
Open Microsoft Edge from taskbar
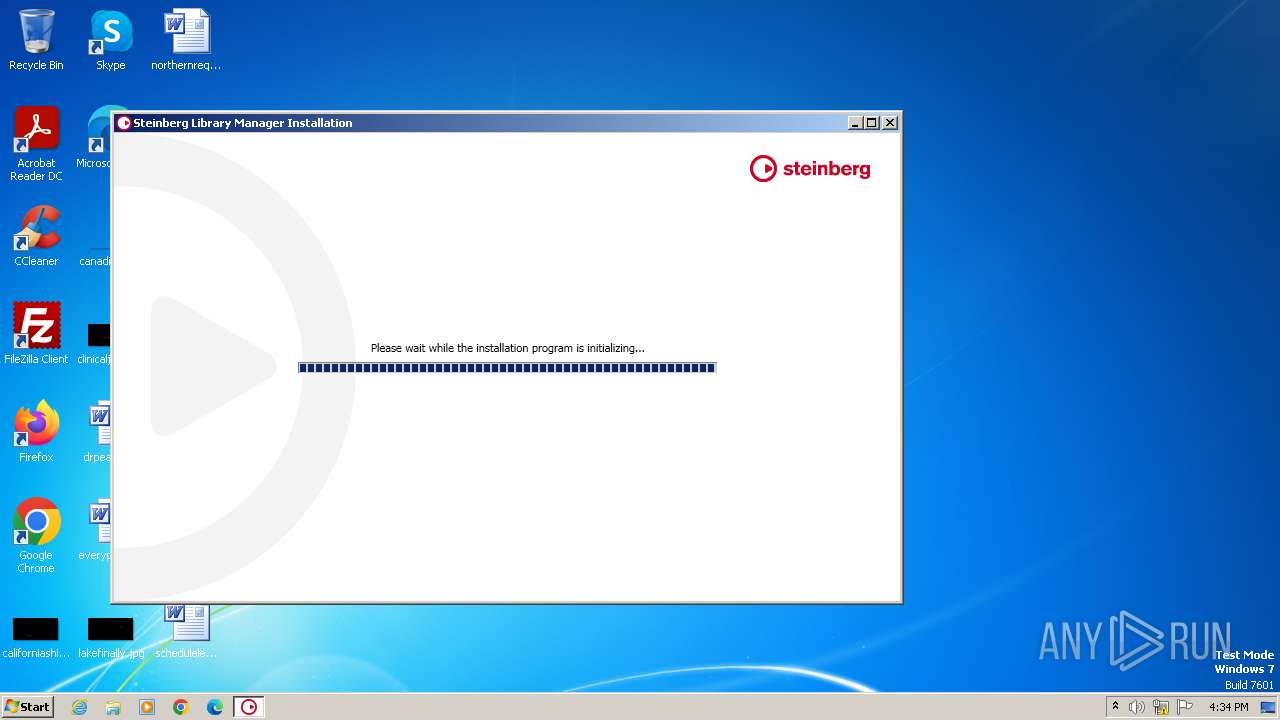215,707
